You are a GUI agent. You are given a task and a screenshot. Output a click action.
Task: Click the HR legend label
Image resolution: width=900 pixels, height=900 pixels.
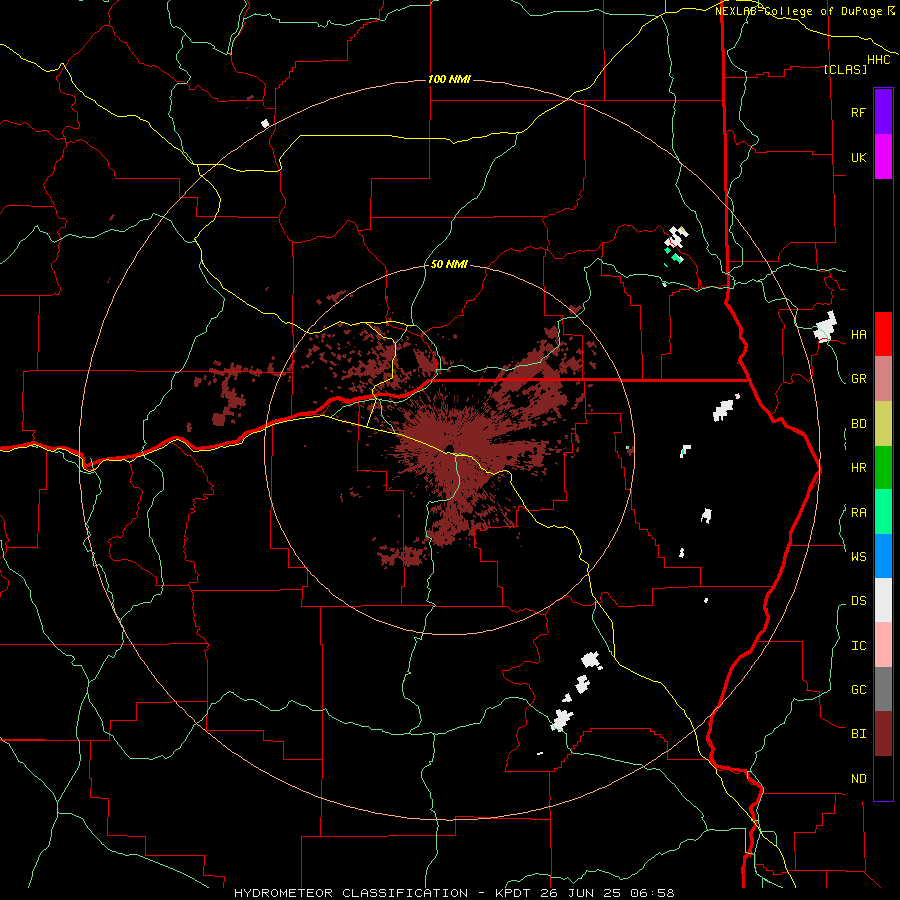(858, 468)
